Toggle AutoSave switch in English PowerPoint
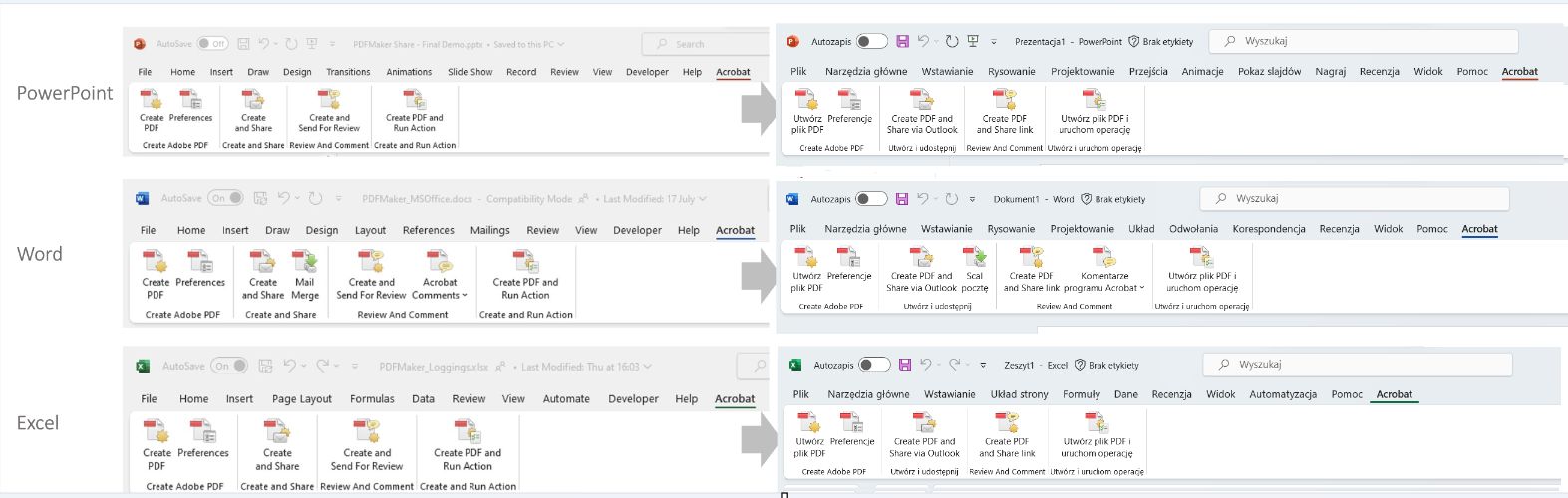Screen dimensions: 1568x498 point(211,44)
